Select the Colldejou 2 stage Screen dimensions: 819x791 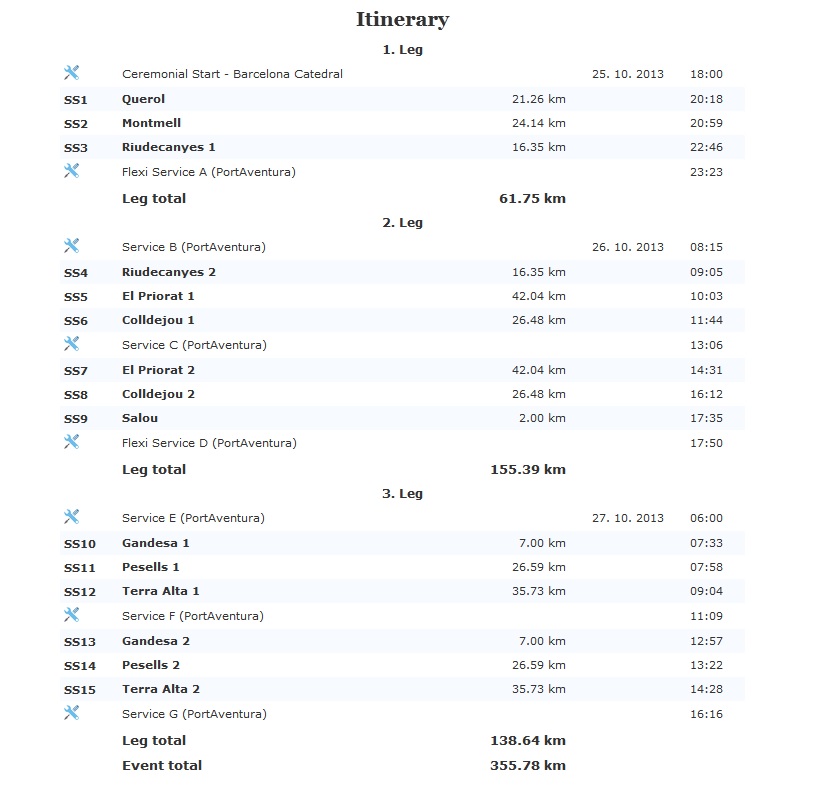tap(158, 394)
